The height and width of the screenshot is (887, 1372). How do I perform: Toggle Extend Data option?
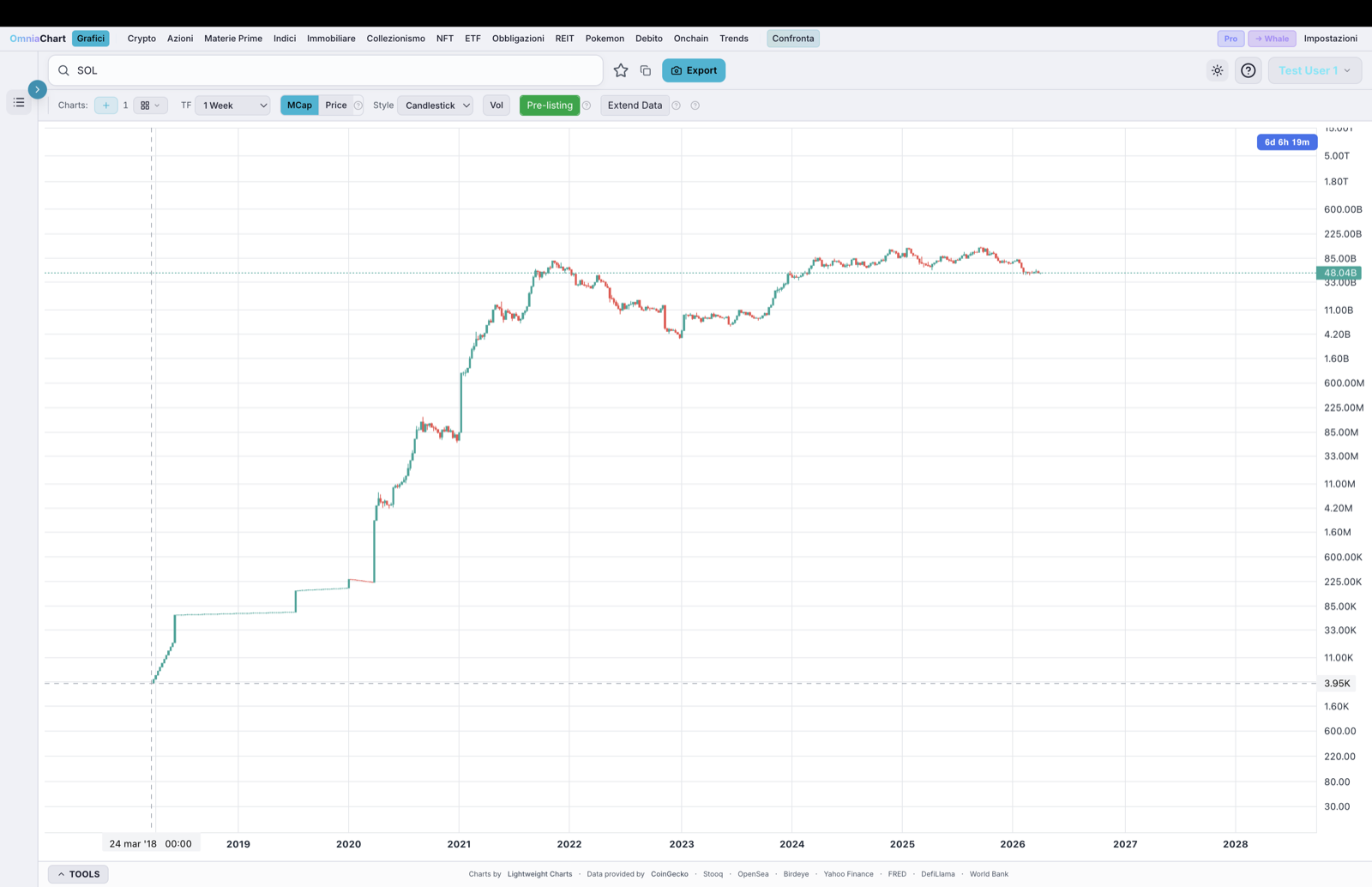(x=635, y=106)
